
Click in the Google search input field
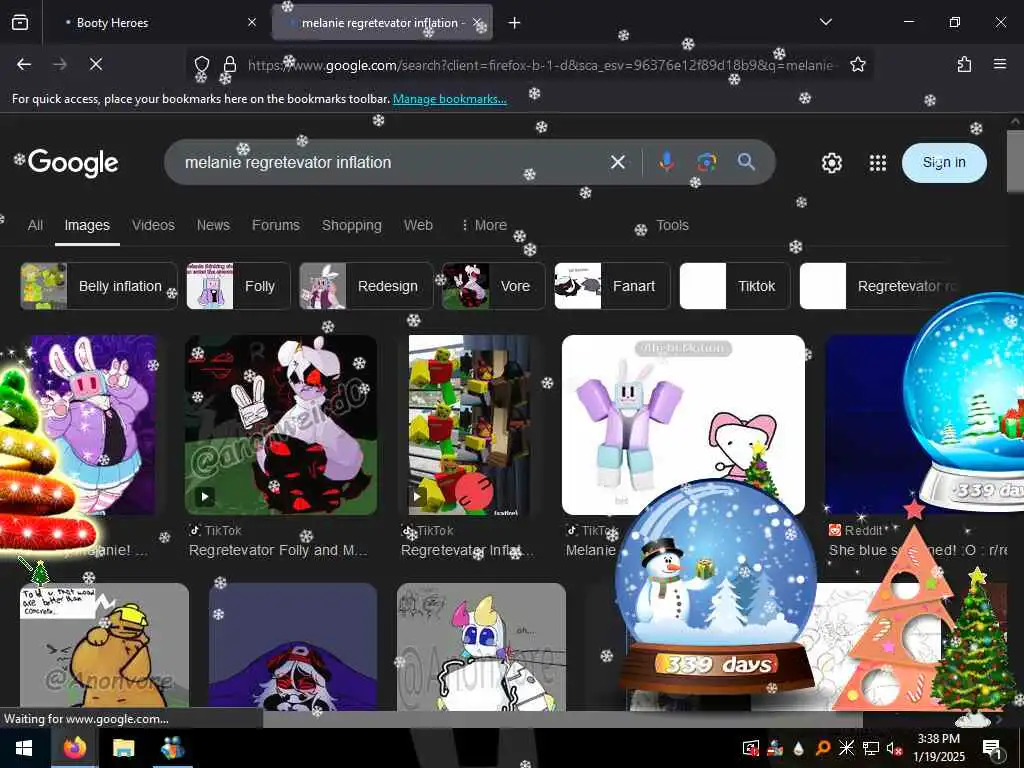pos(392,162)
